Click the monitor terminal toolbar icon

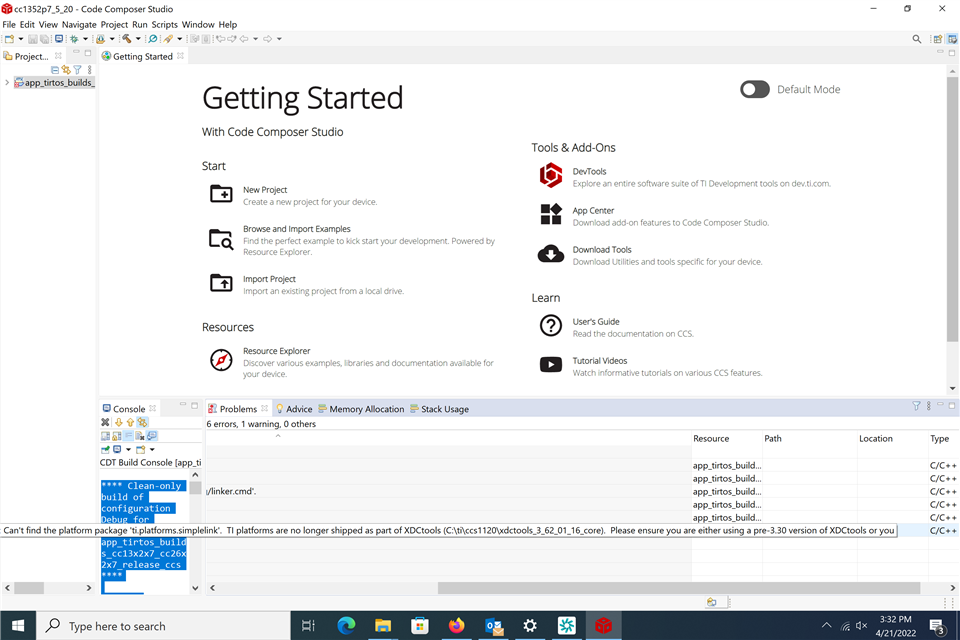pos(59,39)
